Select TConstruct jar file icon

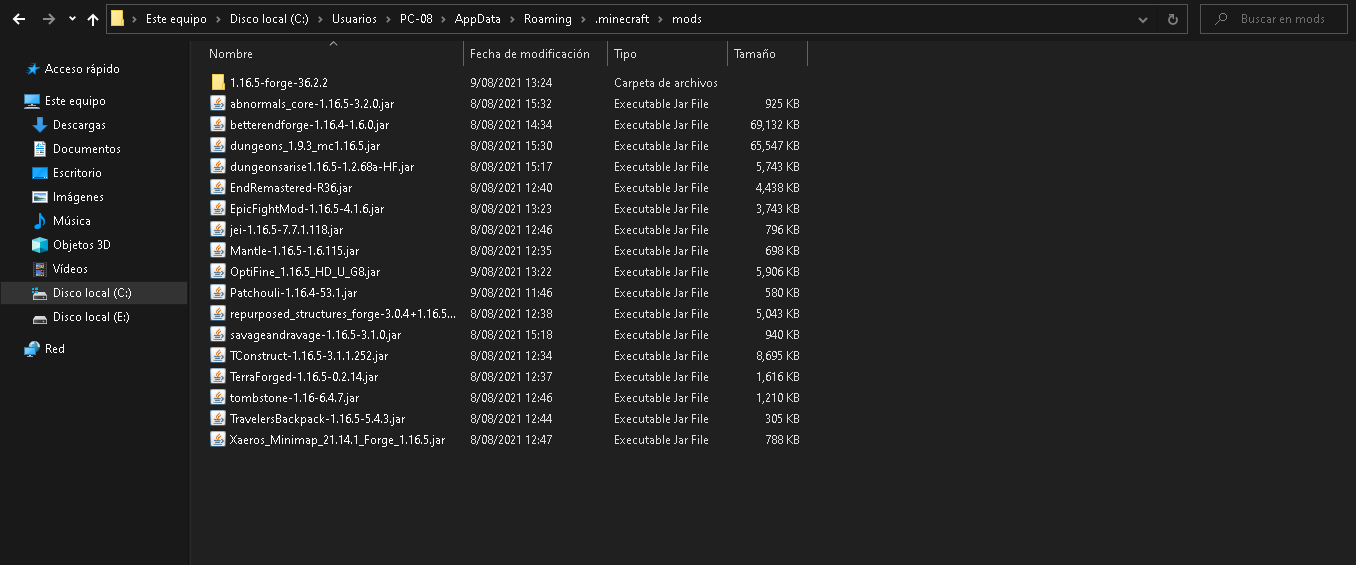tap(218, 355)
